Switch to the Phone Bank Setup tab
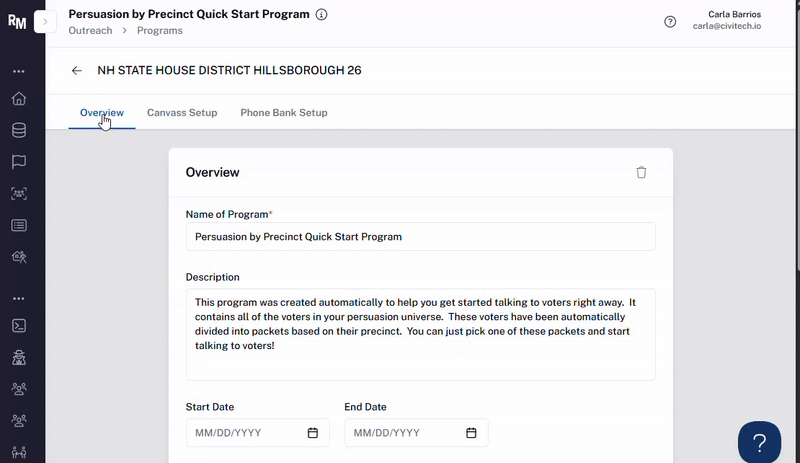This screenshot has height=463, width=800. [x=284, y=113]
